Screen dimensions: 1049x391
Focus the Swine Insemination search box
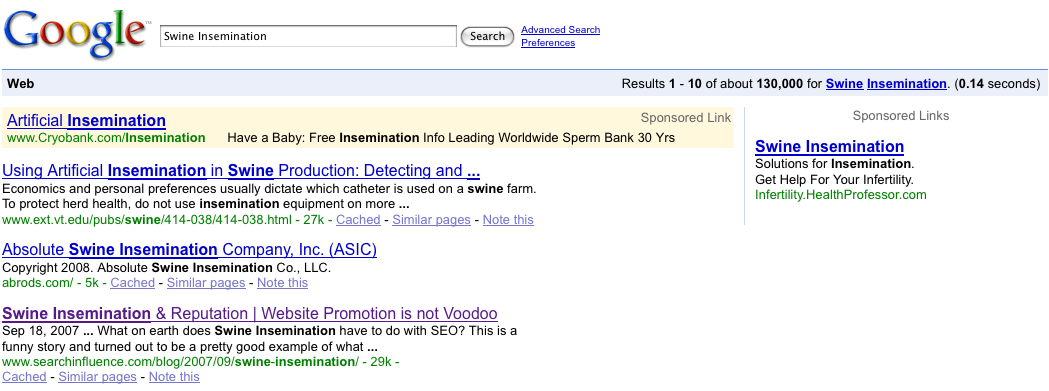(308, 36)
